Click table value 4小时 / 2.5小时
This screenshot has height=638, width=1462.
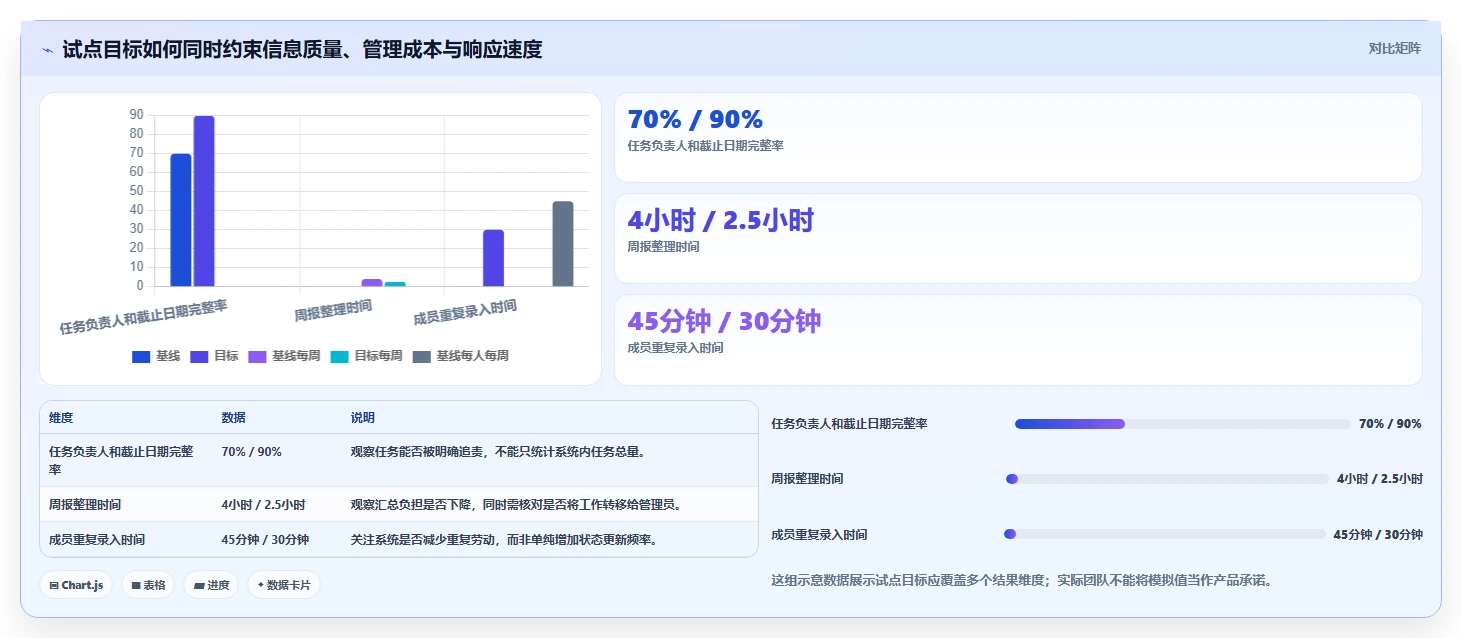(x=263, y=505)
